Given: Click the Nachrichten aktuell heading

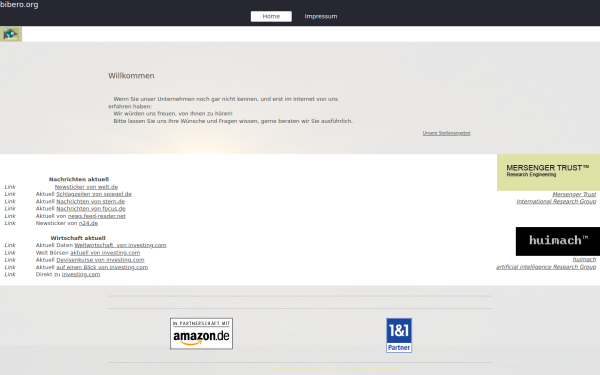Looking at the screenshot, I should (79, 179).
